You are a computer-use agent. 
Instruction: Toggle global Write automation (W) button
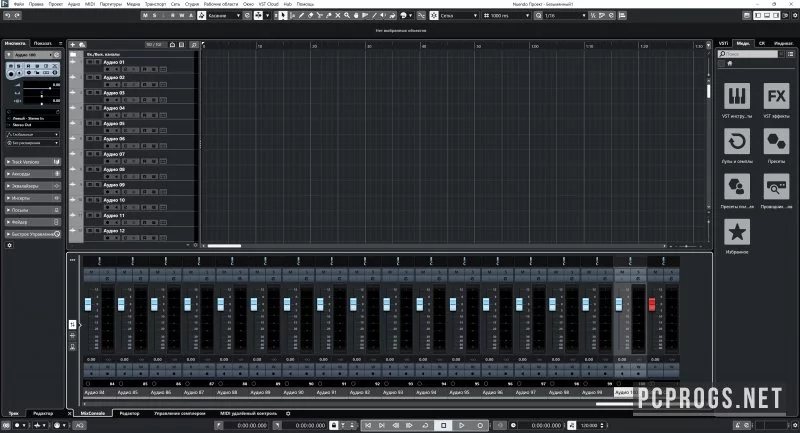click(x=182, y=16)
